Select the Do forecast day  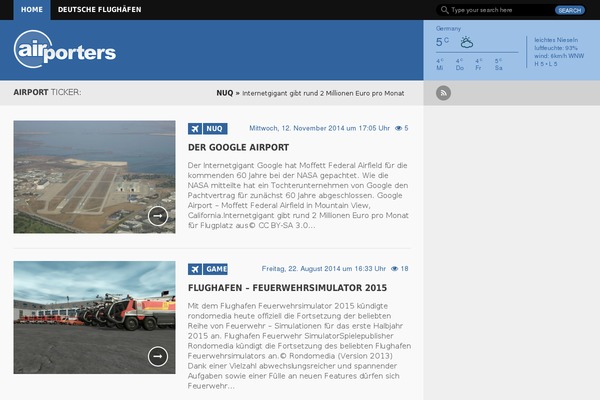click(x=460, y=64)
